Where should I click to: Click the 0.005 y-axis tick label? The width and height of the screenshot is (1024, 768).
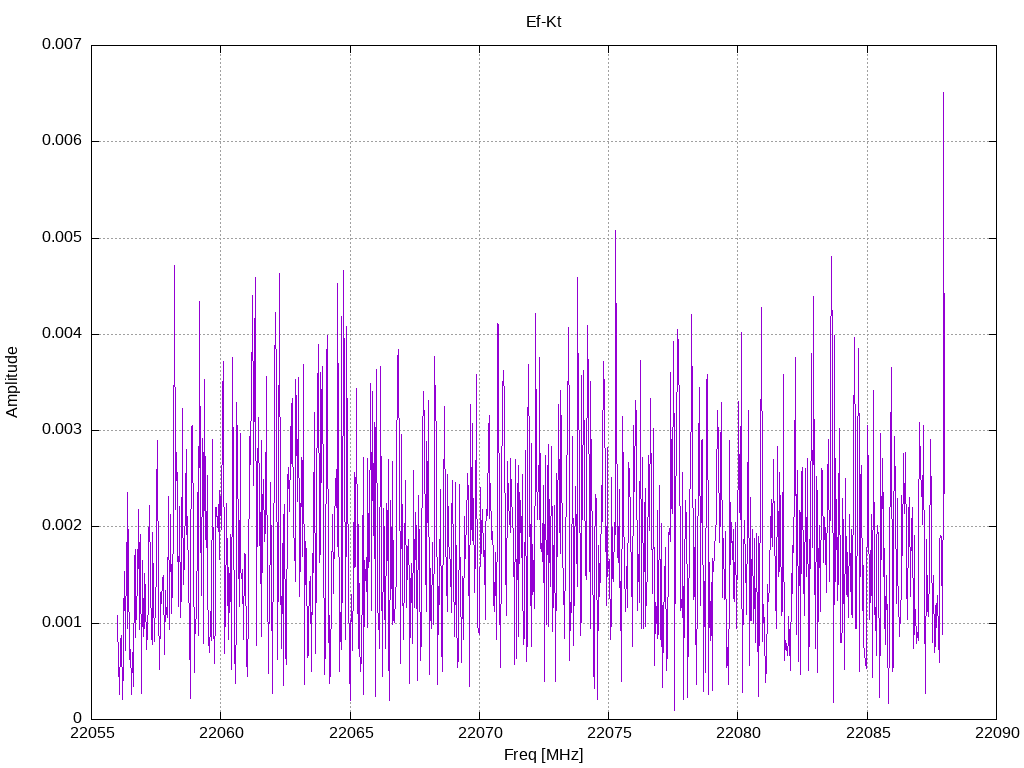click(x=61, y=238)
